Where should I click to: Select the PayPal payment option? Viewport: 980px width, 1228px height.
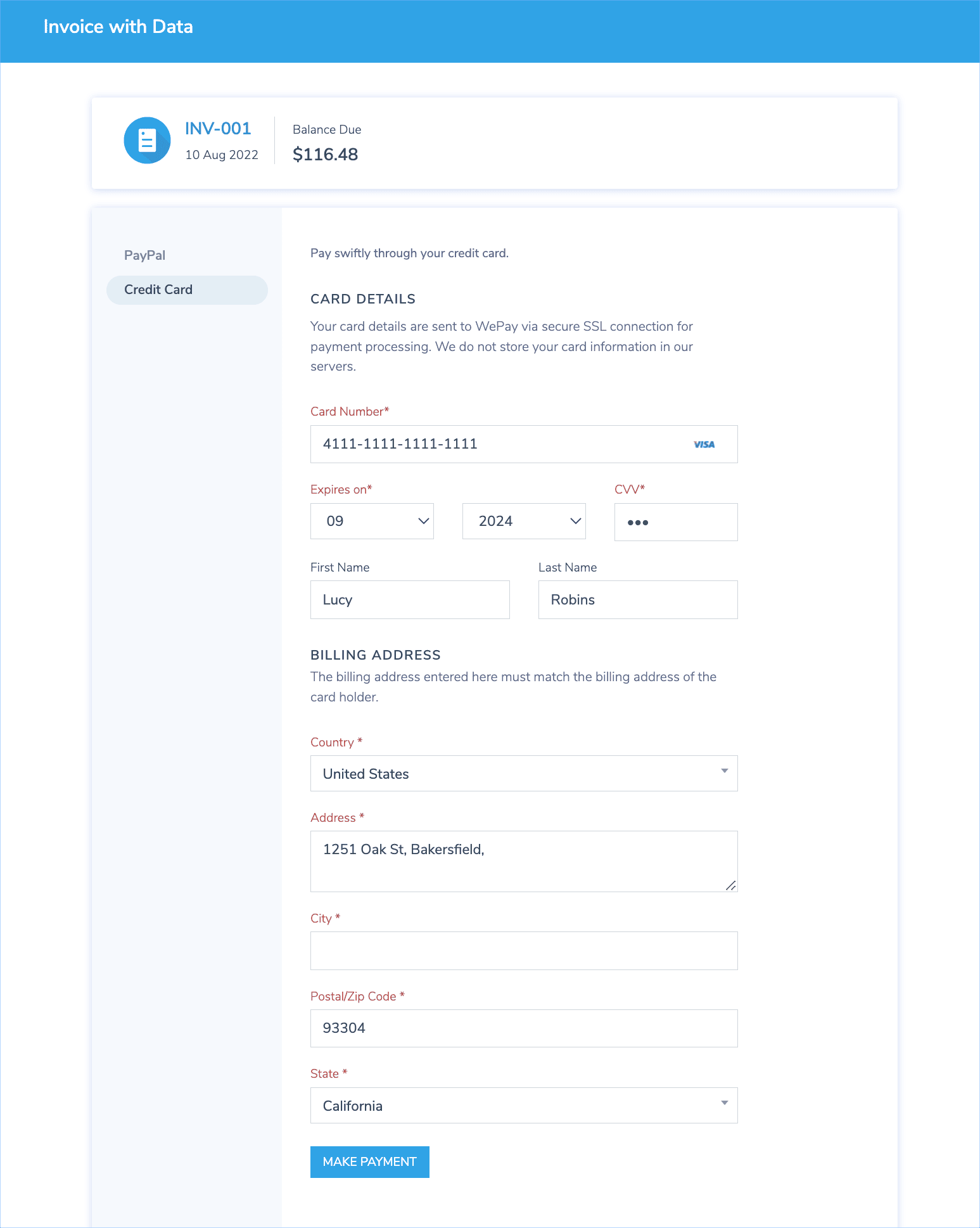click(x=144, y=255)
